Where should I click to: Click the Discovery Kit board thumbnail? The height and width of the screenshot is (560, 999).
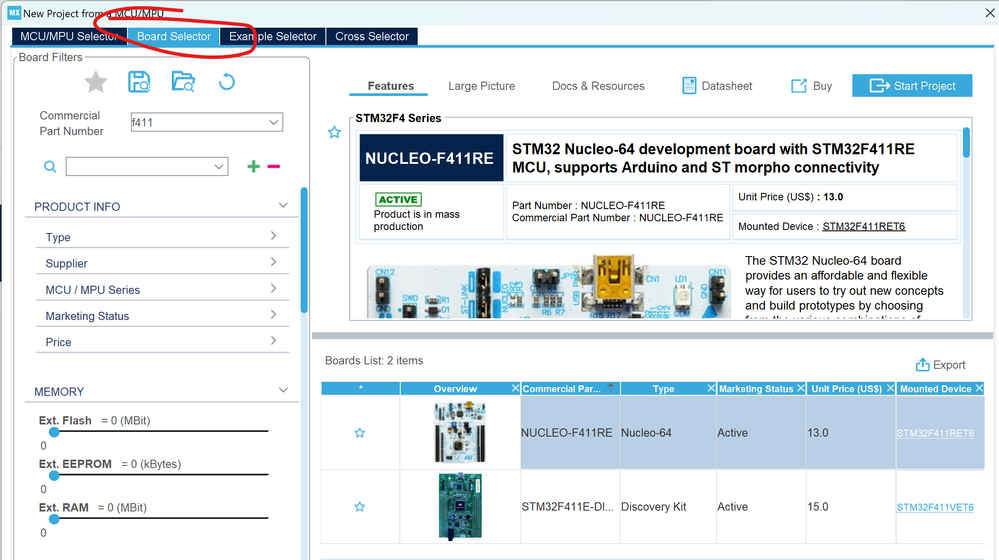tap(460, 506)
